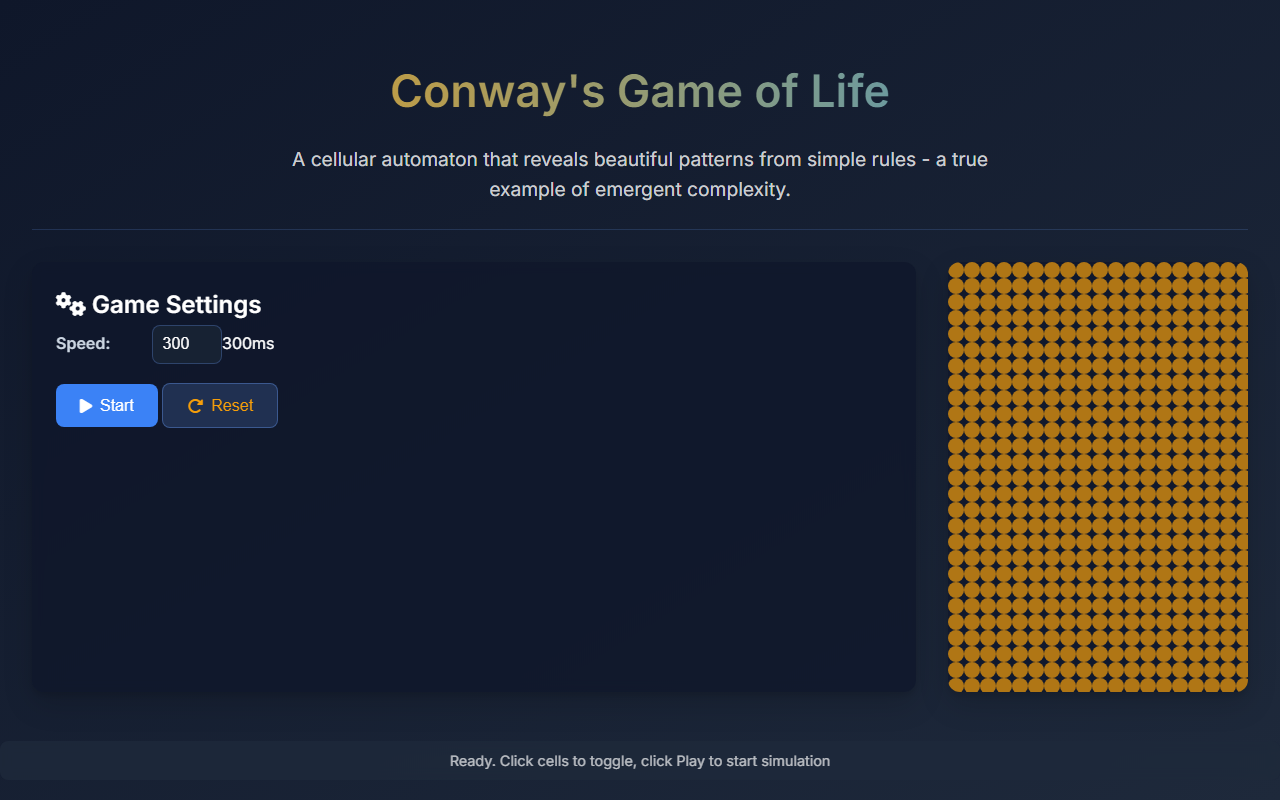Screen dimensions: 1280x800
Task: Click the Speed label text
Action: pos(83,344)
